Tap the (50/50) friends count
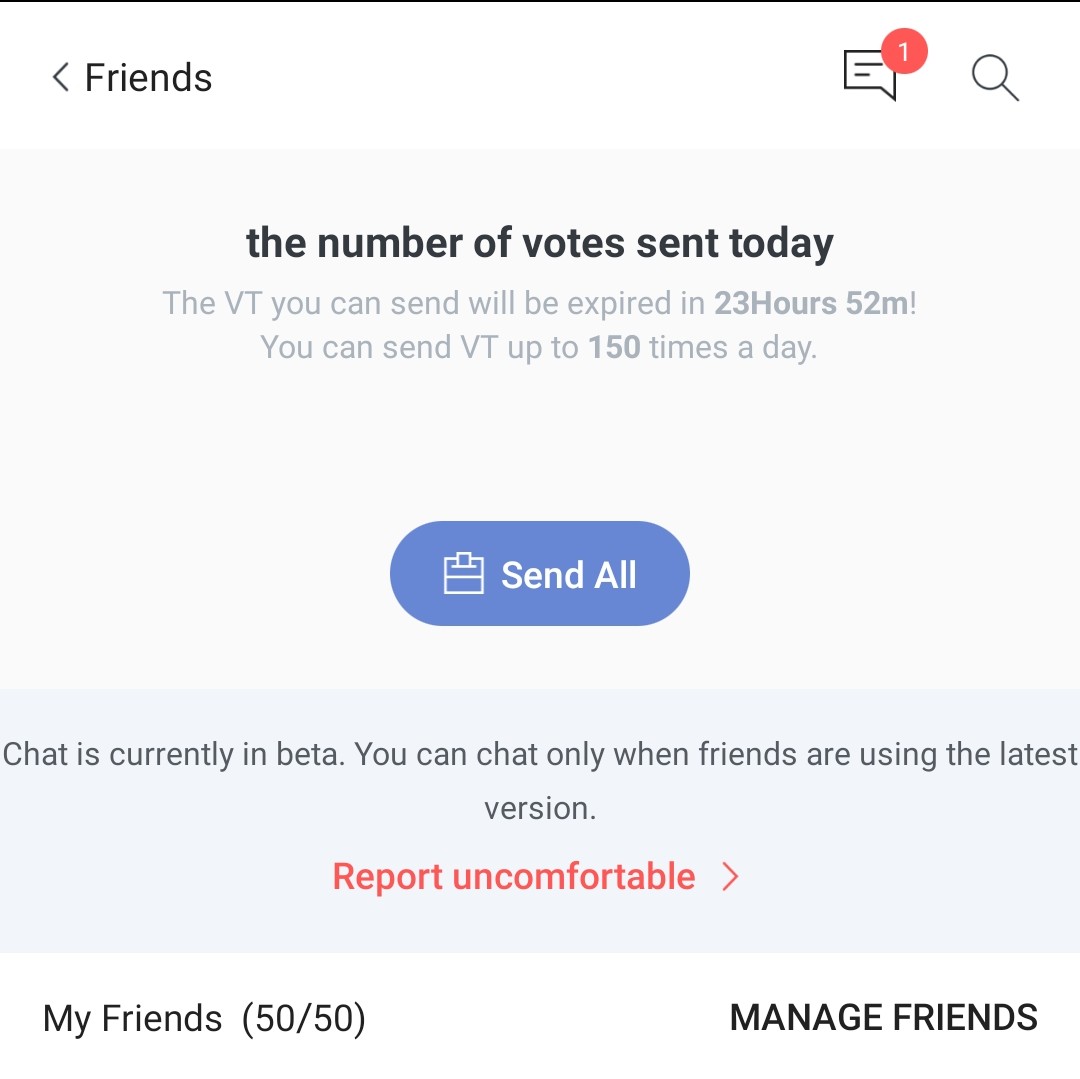This screenshot has width=1080, height=1079. coord(304,1018)
